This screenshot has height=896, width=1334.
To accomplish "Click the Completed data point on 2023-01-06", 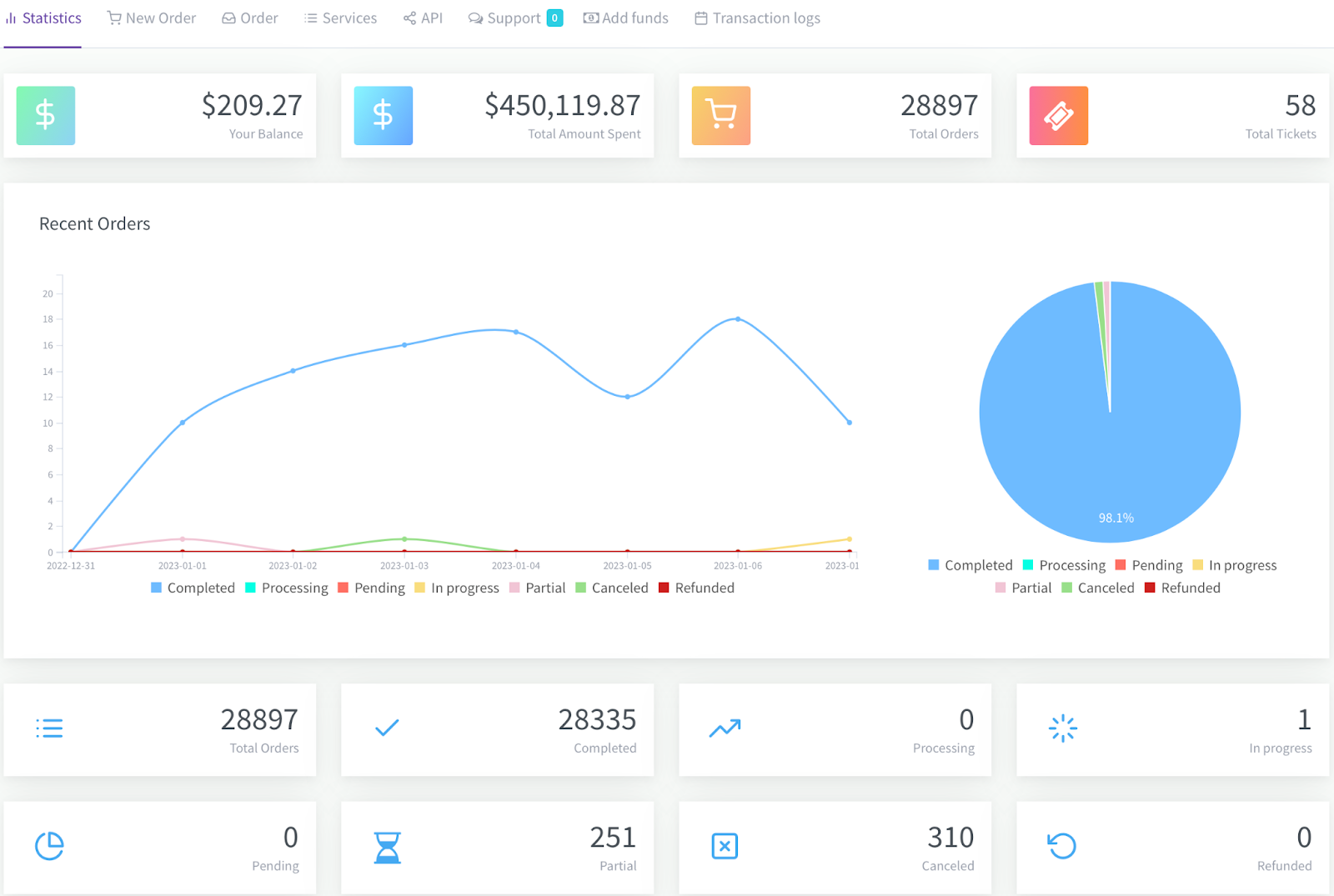I will [x=738, y=319].
